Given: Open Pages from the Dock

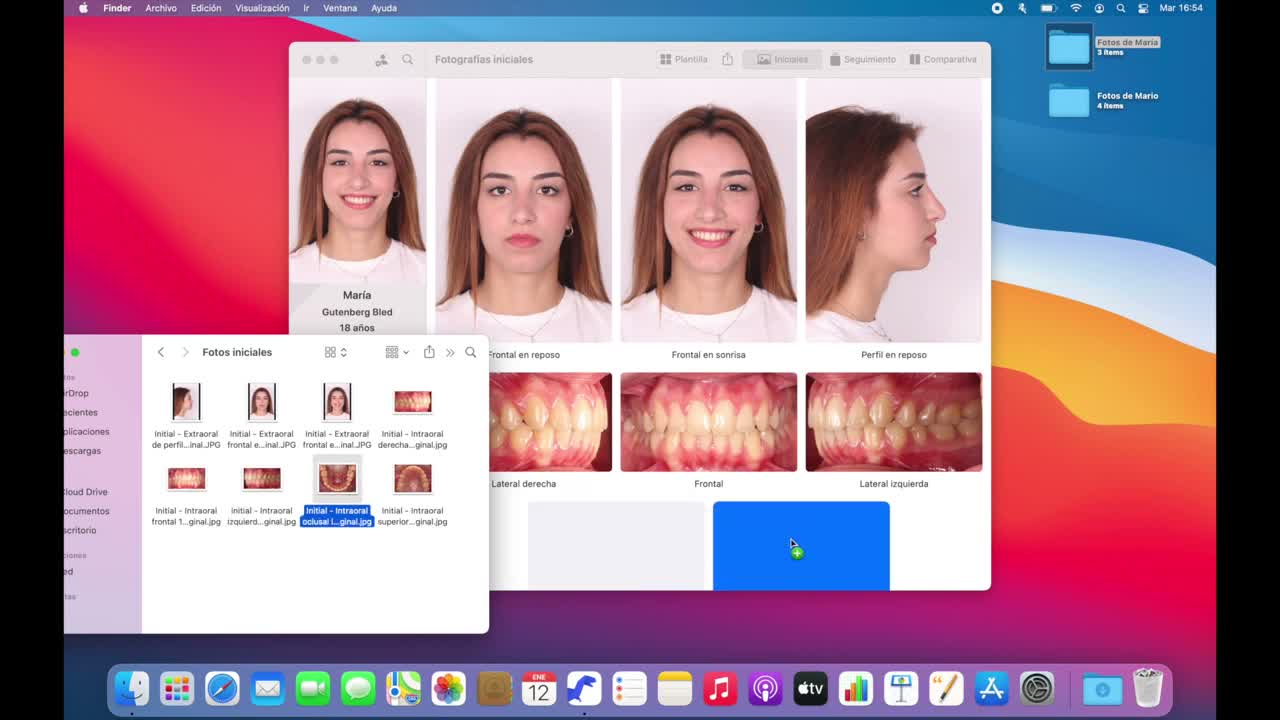Looking at the screenshot, I should click(946, 688).
